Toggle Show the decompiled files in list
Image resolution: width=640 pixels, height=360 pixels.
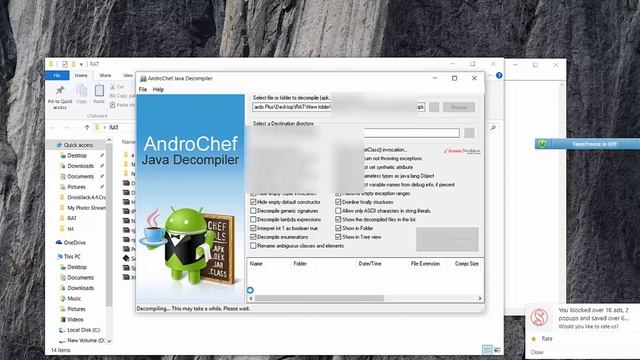[338, 220]
